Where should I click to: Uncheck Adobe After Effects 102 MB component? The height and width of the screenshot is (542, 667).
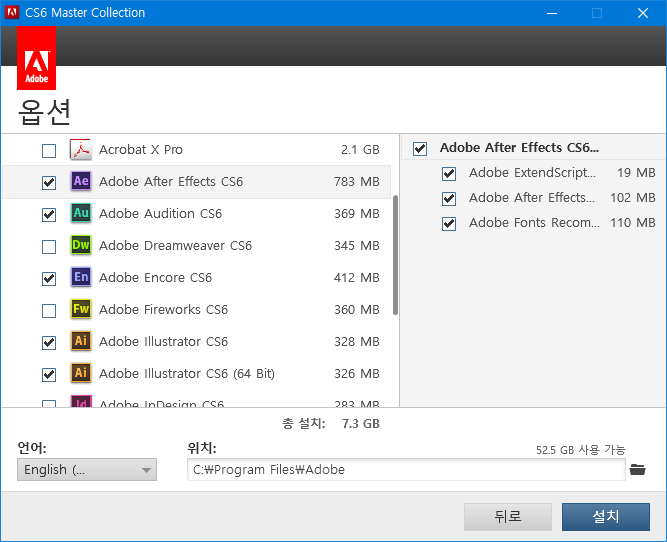pos(449,199)
